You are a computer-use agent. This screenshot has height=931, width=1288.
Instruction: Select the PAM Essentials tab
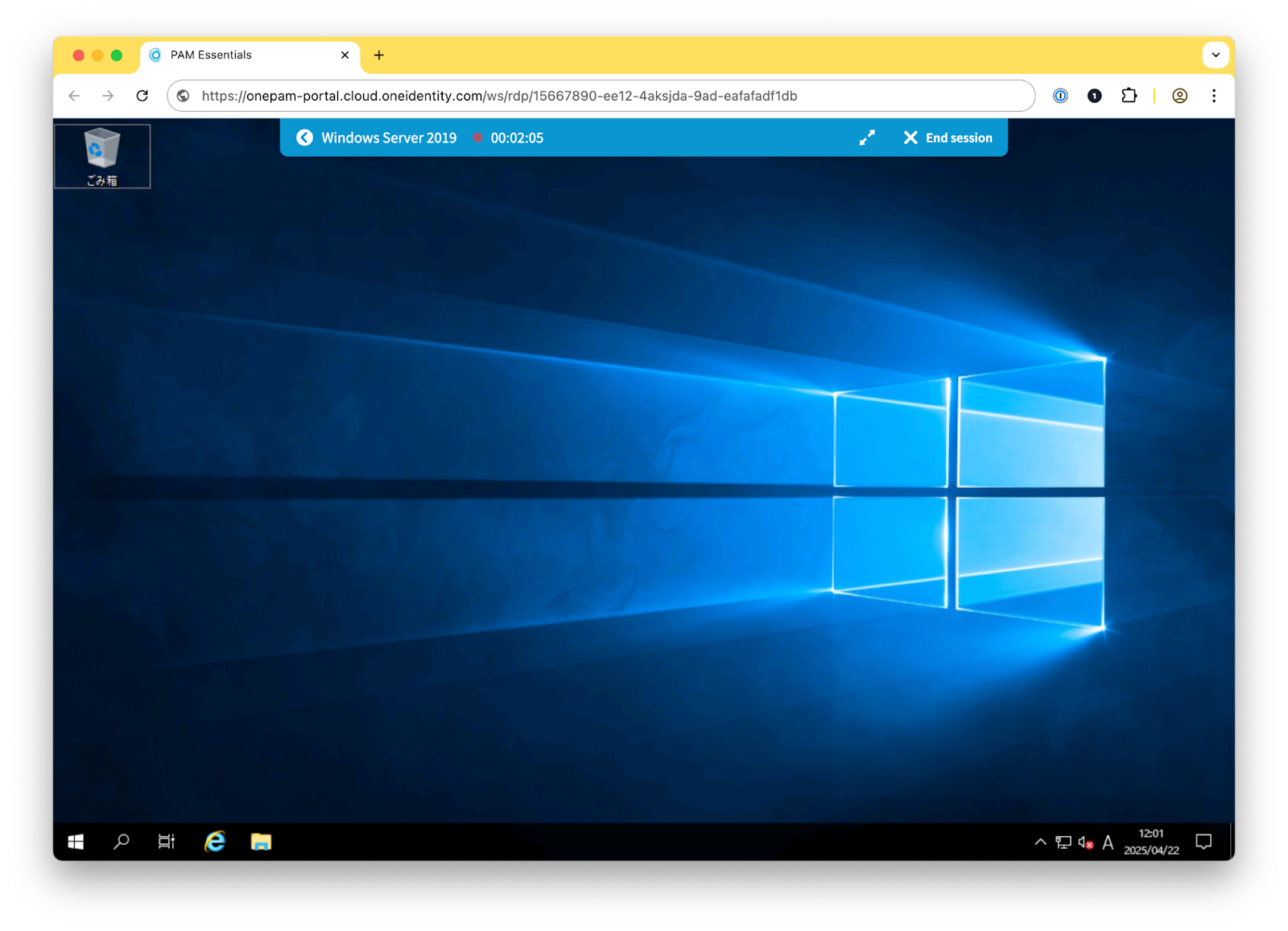250,55
